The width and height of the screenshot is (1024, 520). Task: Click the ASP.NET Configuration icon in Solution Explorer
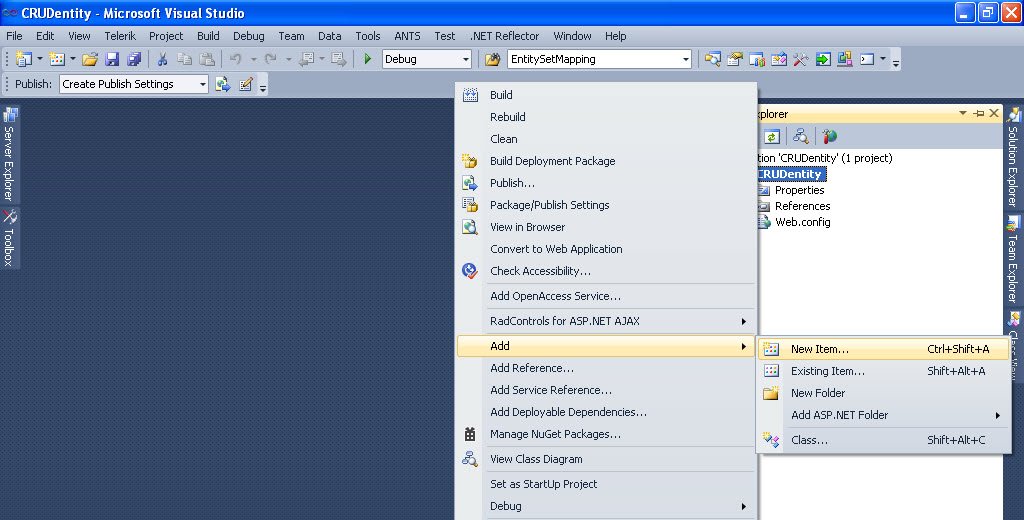[830, 137]
